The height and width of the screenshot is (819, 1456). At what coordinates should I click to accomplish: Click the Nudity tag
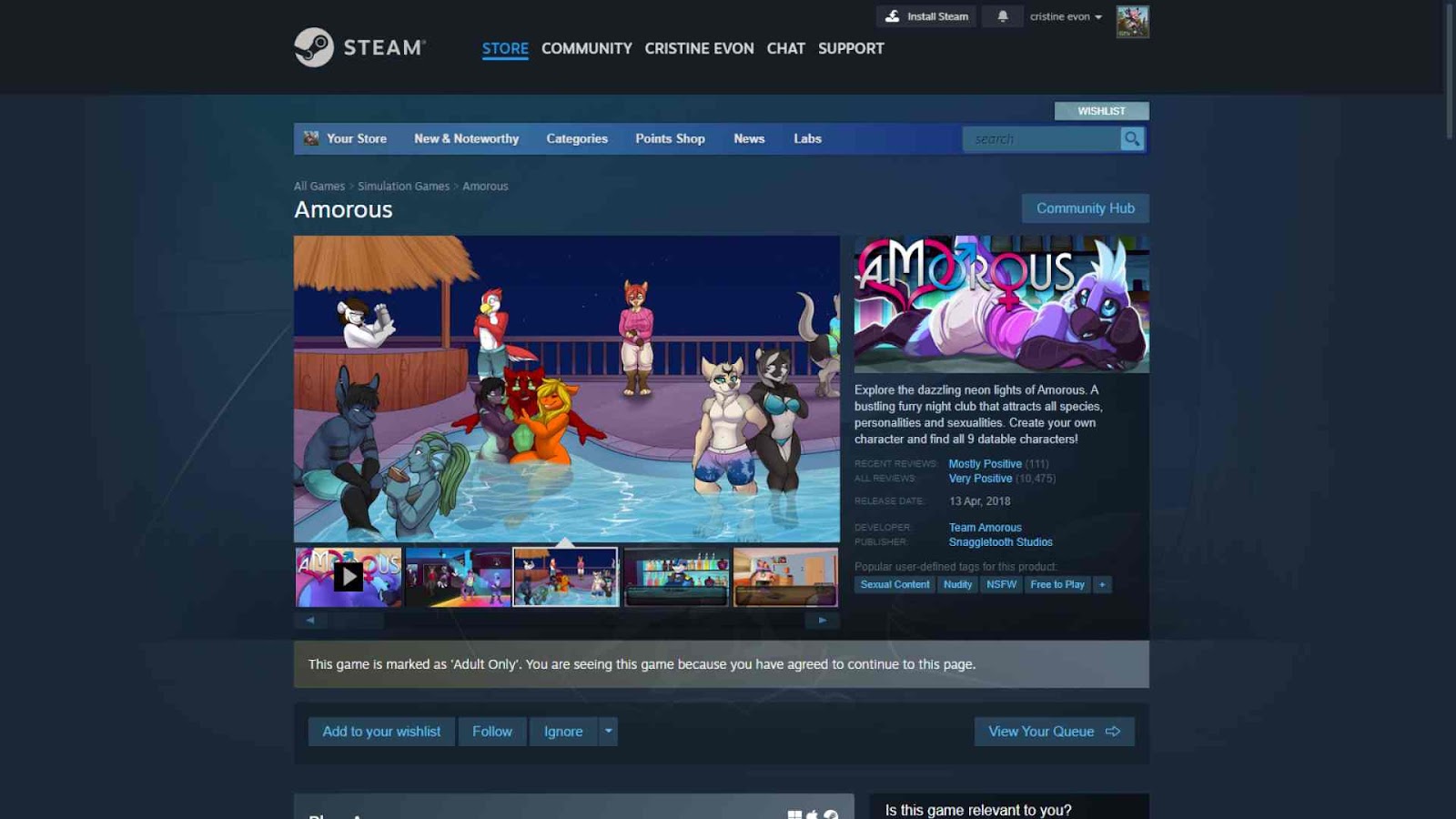click(957, 584)
